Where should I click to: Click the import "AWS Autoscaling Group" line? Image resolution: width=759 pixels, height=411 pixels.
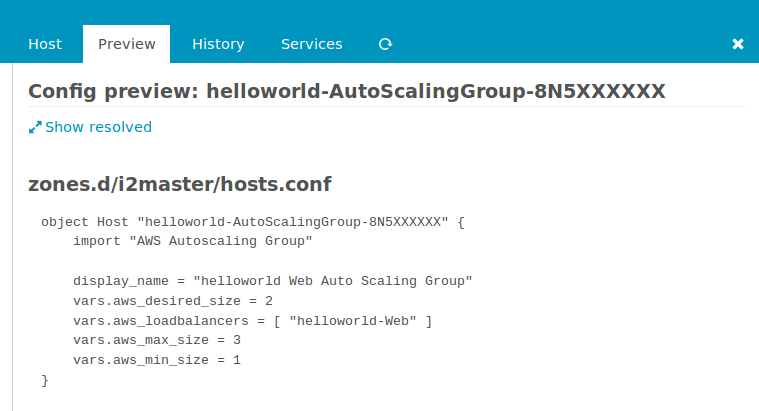(x=193, y=241)
